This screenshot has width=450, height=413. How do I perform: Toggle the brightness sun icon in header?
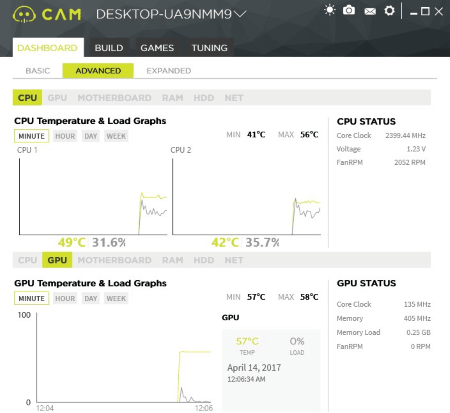(x=330, y=10)
